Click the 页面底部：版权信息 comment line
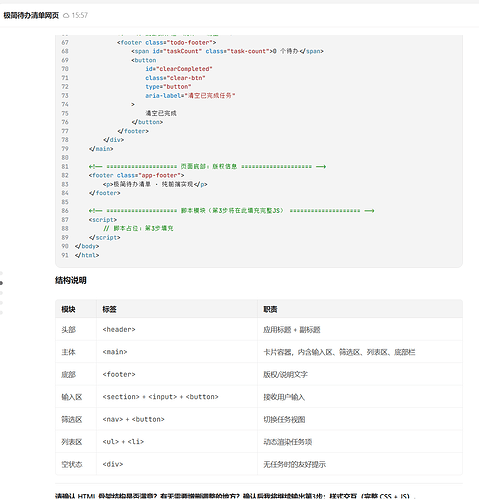 click(207, 166)
